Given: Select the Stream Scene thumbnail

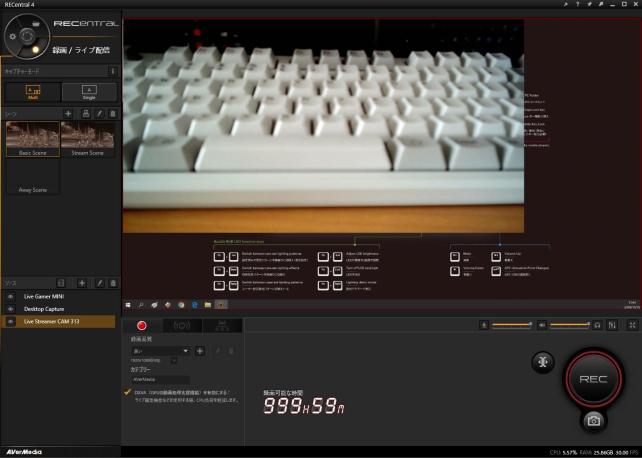Looking at the screenshot, I should pyautogui.click(x=88, y=139).
